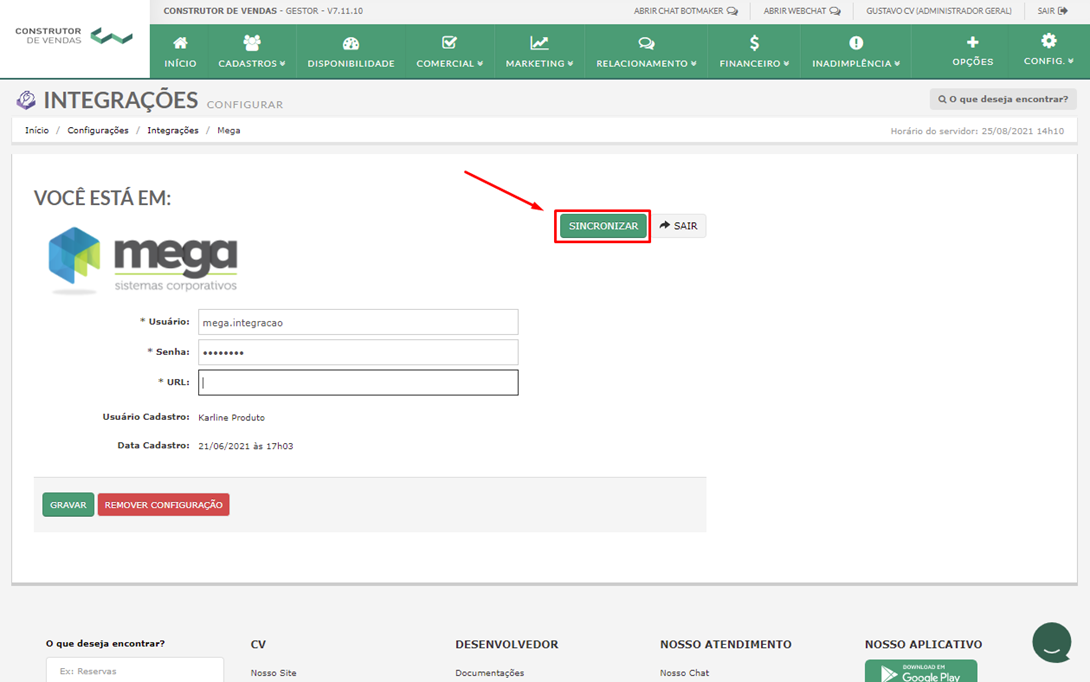This screenshot has height=682, width=1090.
Task: Click the Config gear icon
Action: point(1048,40)
